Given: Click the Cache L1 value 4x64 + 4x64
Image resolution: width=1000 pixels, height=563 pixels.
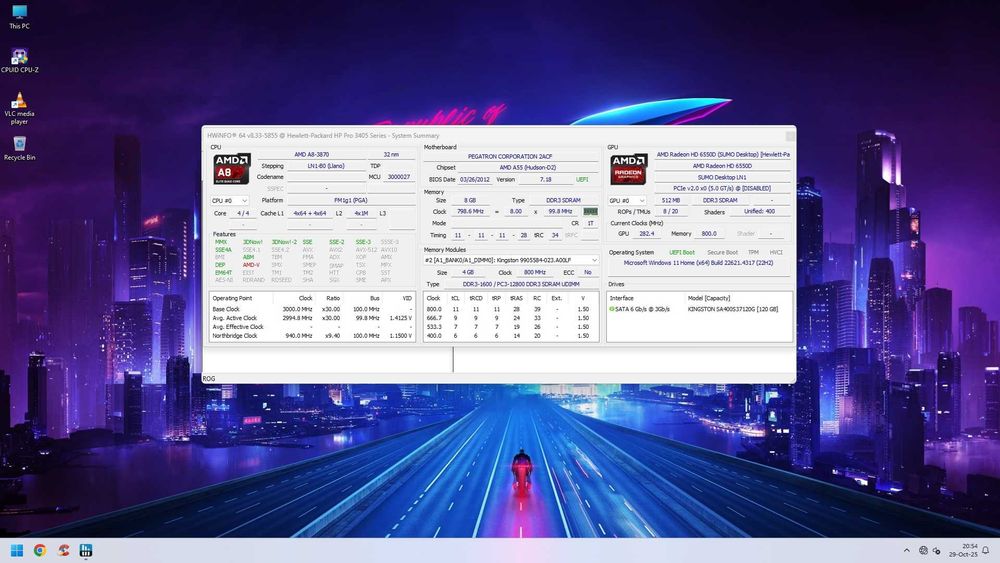Looking at the screenshot, I should (310, 214).
